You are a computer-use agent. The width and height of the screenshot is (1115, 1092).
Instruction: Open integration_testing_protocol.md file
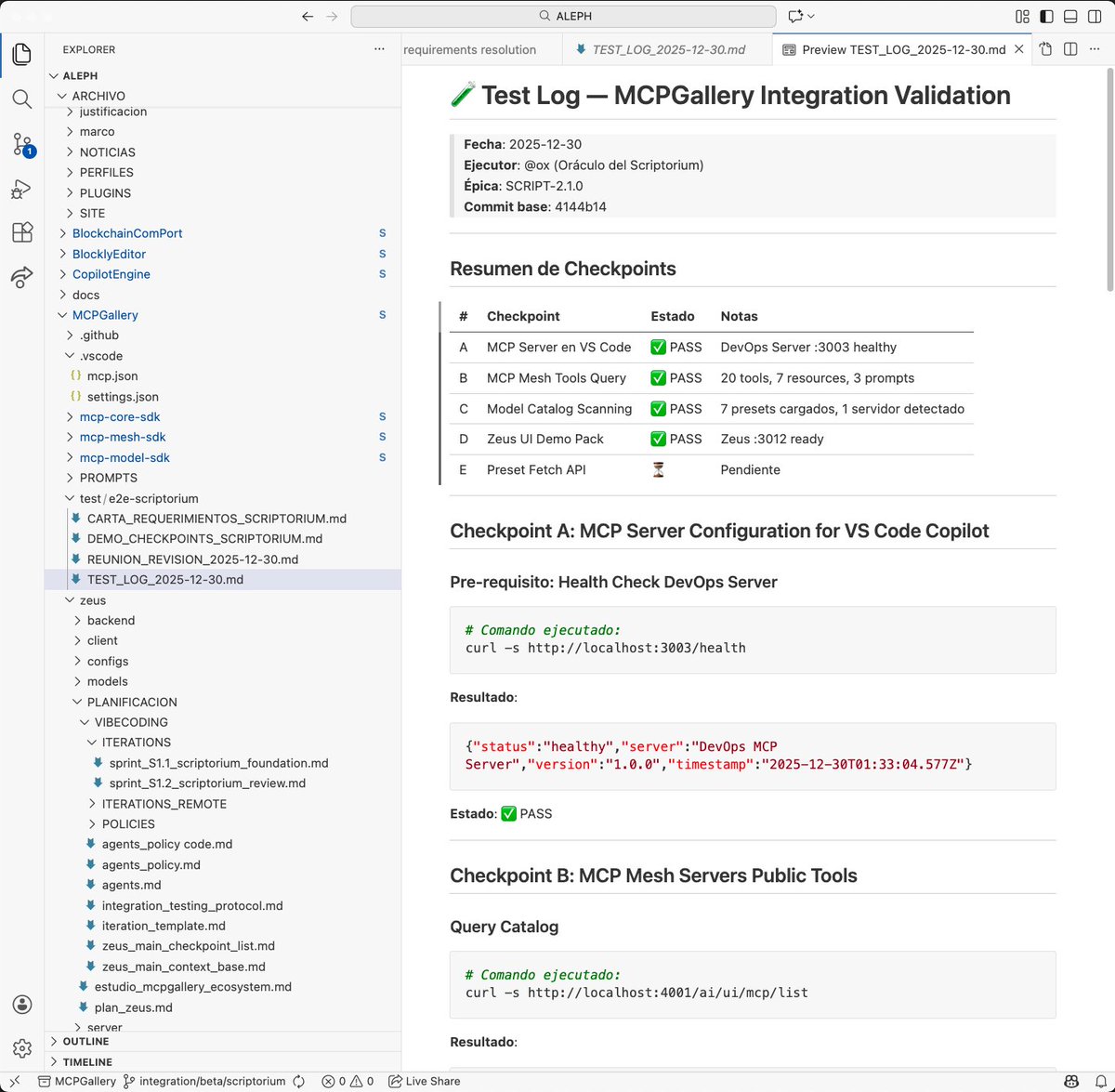[223, 905]
